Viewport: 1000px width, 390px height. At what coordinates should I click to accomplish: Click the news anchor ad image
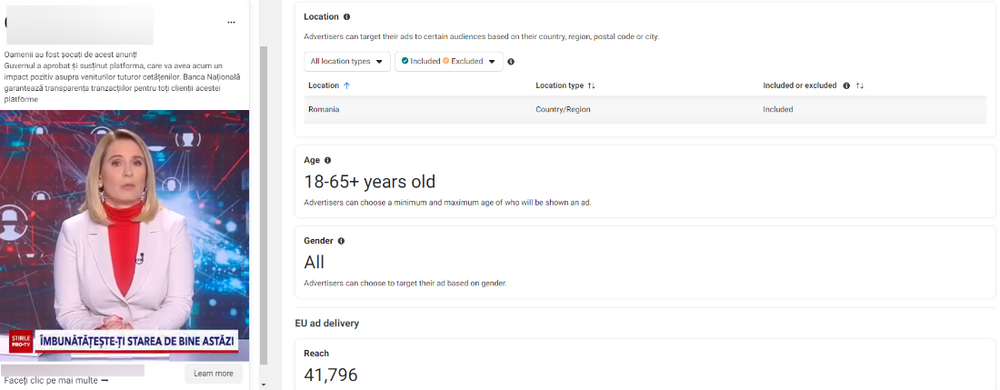(x=125, y=236)
